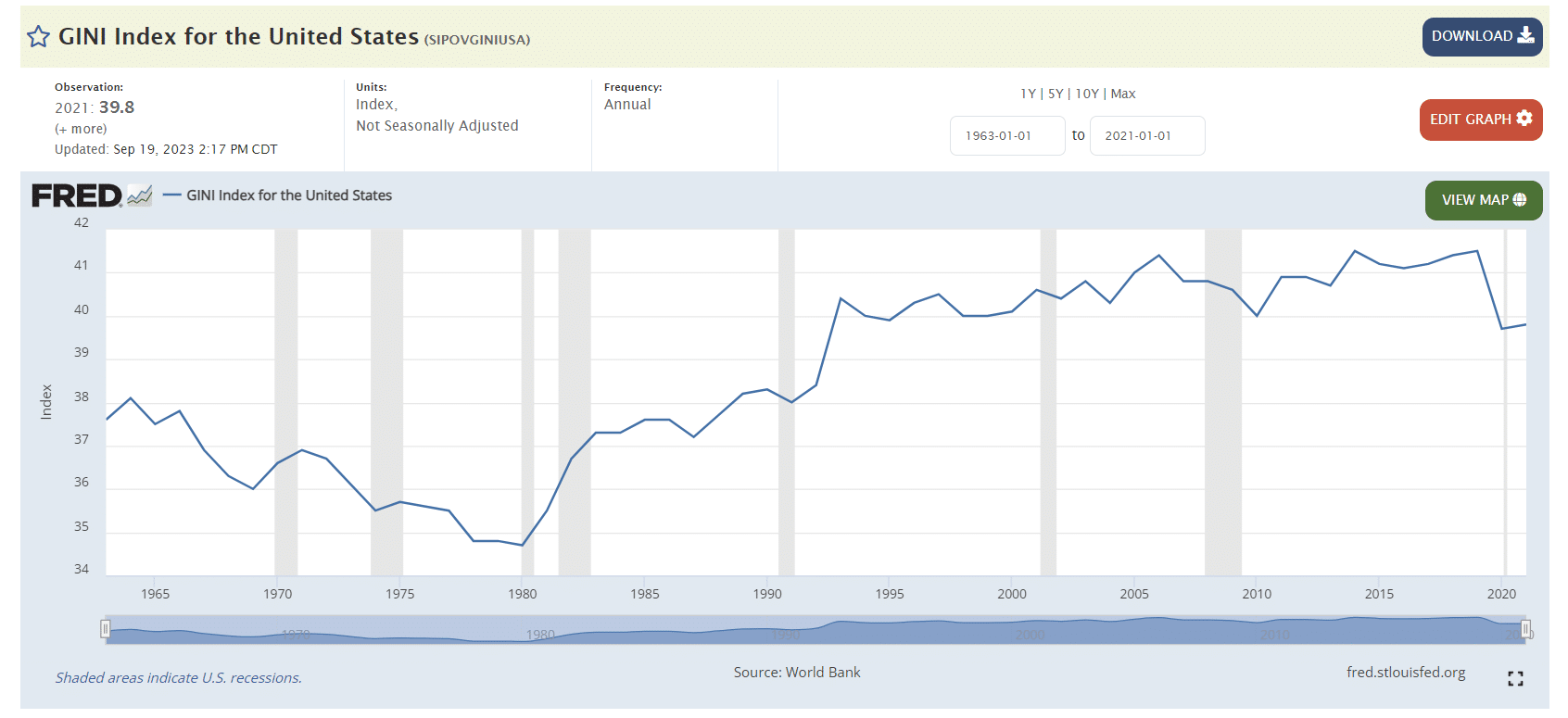
Task: Select the 1Y time range
Action: [x=1028, y=94]
